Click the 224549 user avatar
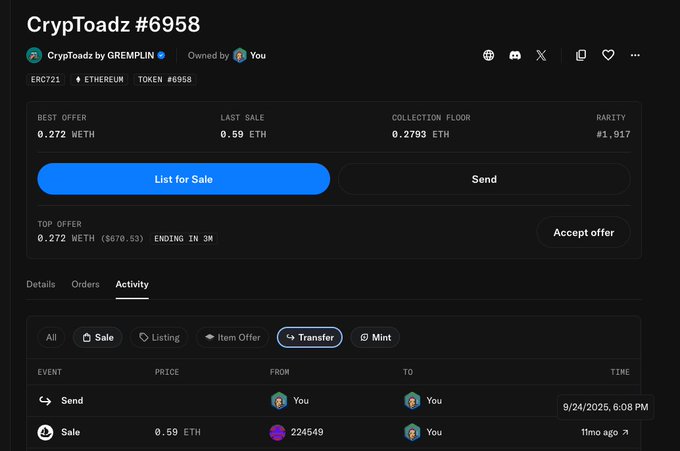This screenshot has width=680, height=451. tap(278, 432)
